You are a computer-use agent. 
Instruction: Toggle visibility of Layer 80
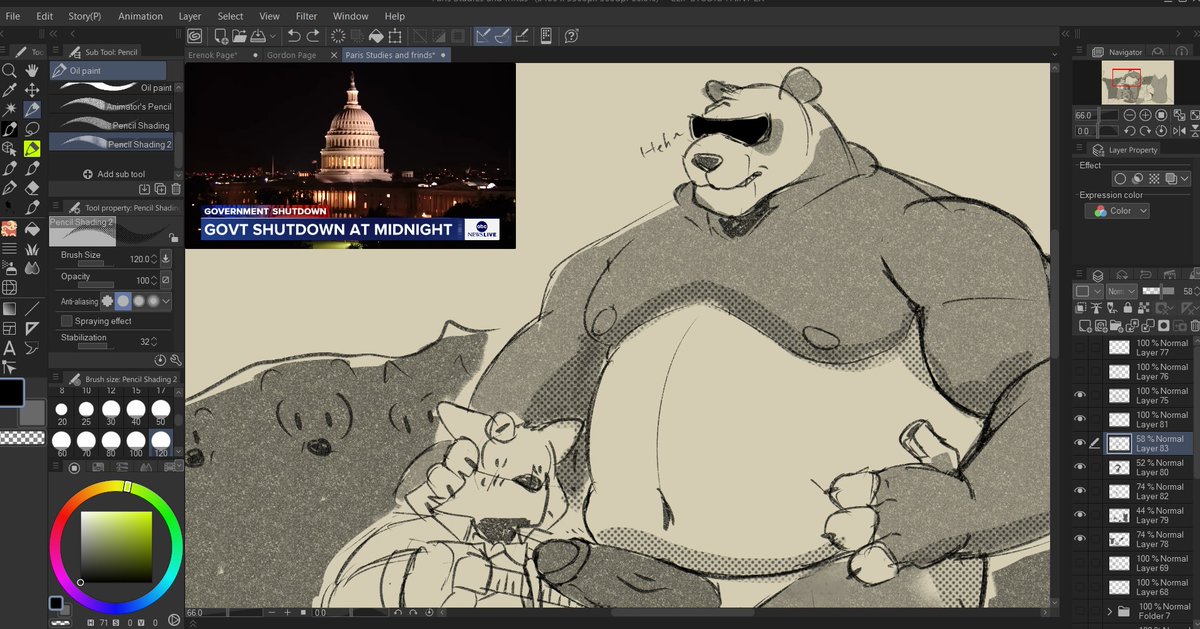pos(1080,467)
